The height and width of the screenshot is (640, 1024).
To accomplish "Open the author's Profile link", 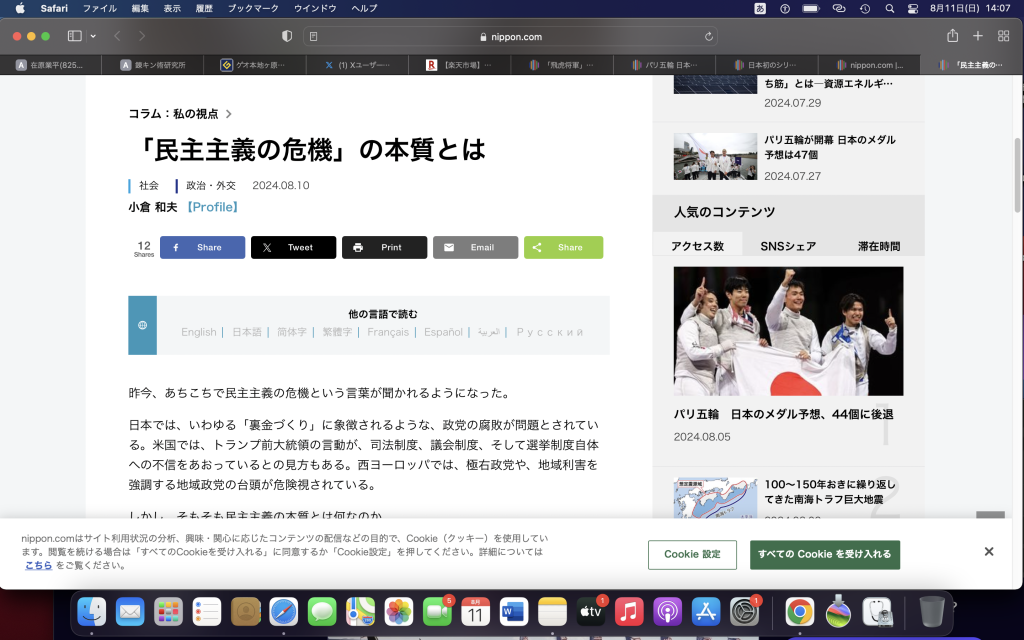I will click(x=212, y=207).
